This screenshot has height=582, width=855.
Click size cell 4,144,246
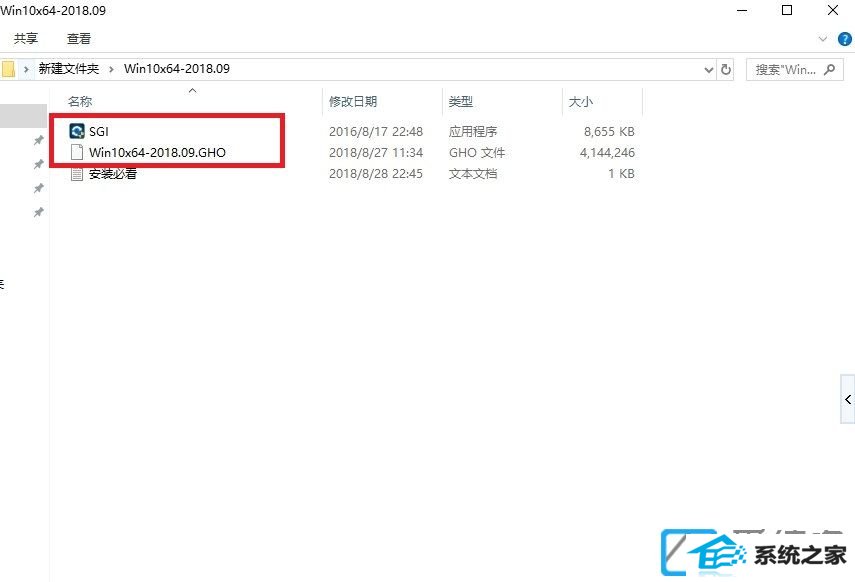click(607, 152)
